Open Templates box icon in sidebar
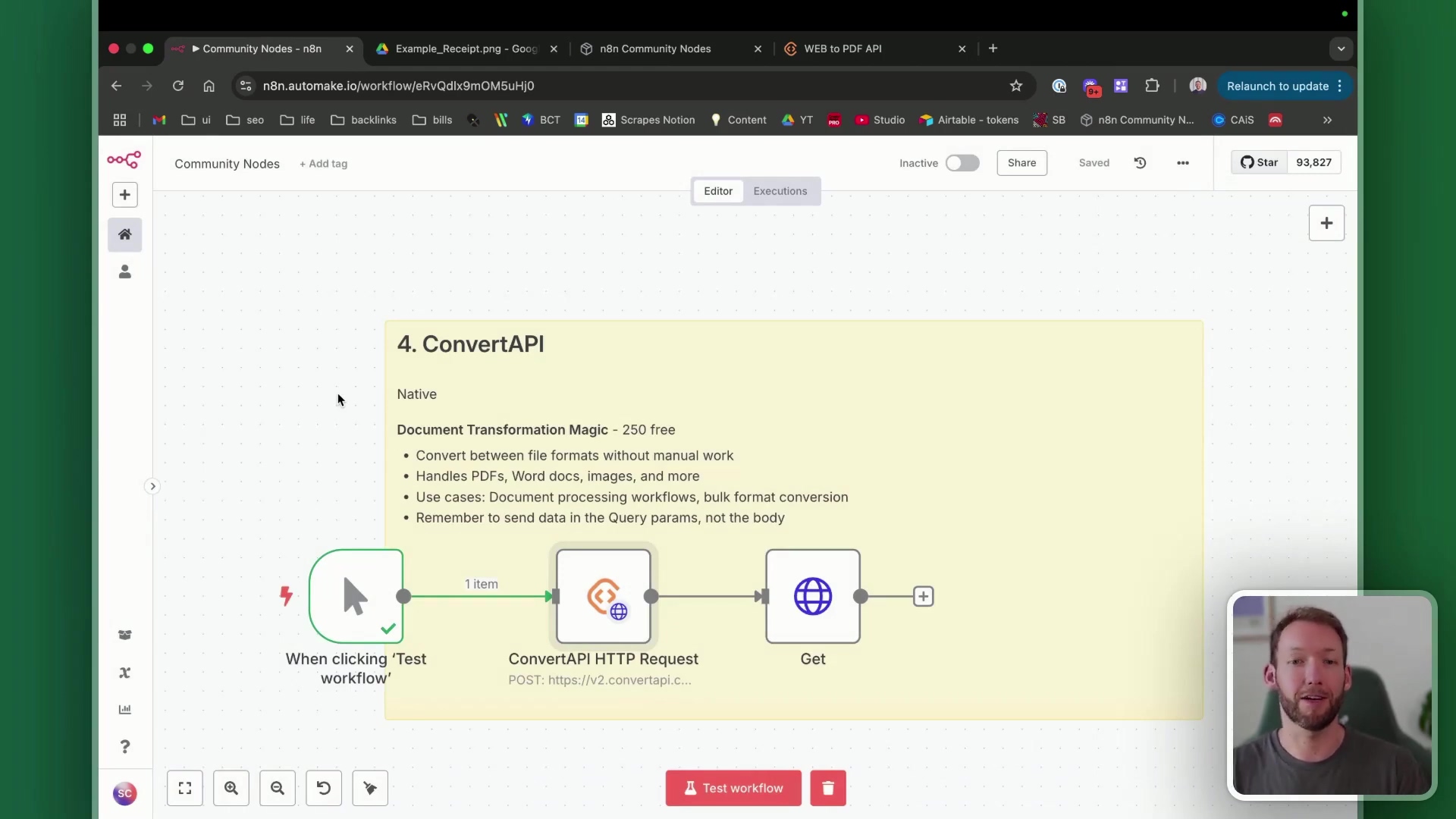 click(124, 635)
